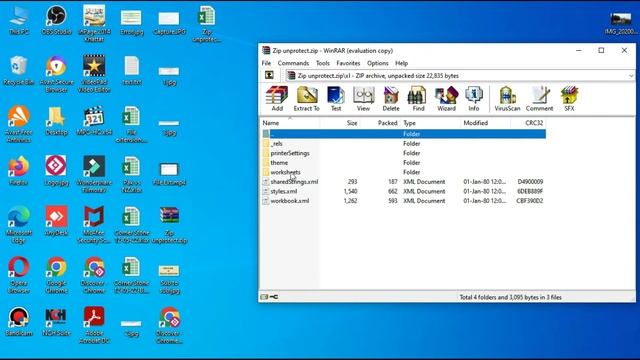Select the Wondershare Filmora desktop icon
The width and height of the screenshot is (640, 360).
tap(94, 174)
